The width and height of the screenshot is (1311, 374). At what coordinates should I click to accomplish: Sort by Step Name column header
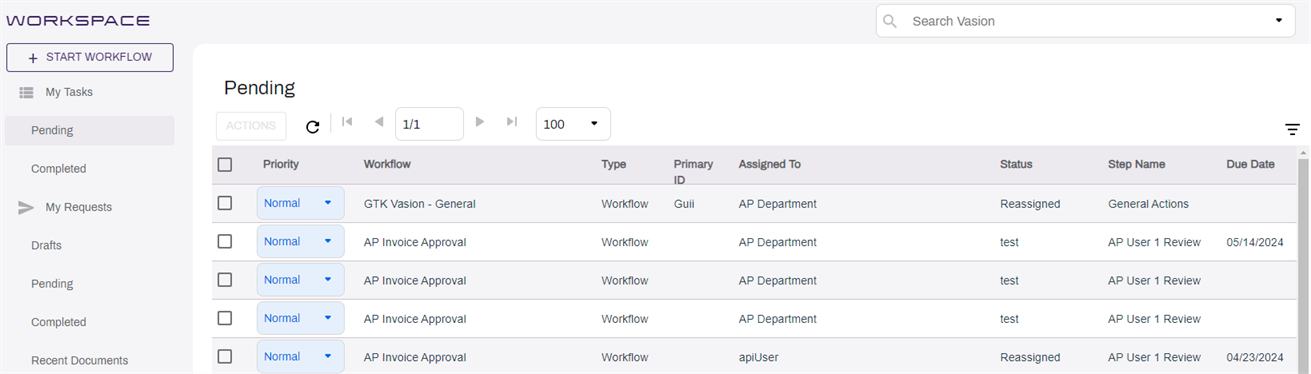[x=1137, y=164]
